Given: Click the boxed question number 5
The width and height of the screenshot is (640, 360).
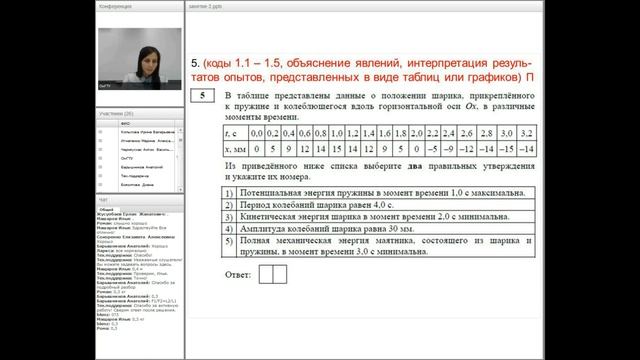Looking at the screenshot, I should (202, 96).
